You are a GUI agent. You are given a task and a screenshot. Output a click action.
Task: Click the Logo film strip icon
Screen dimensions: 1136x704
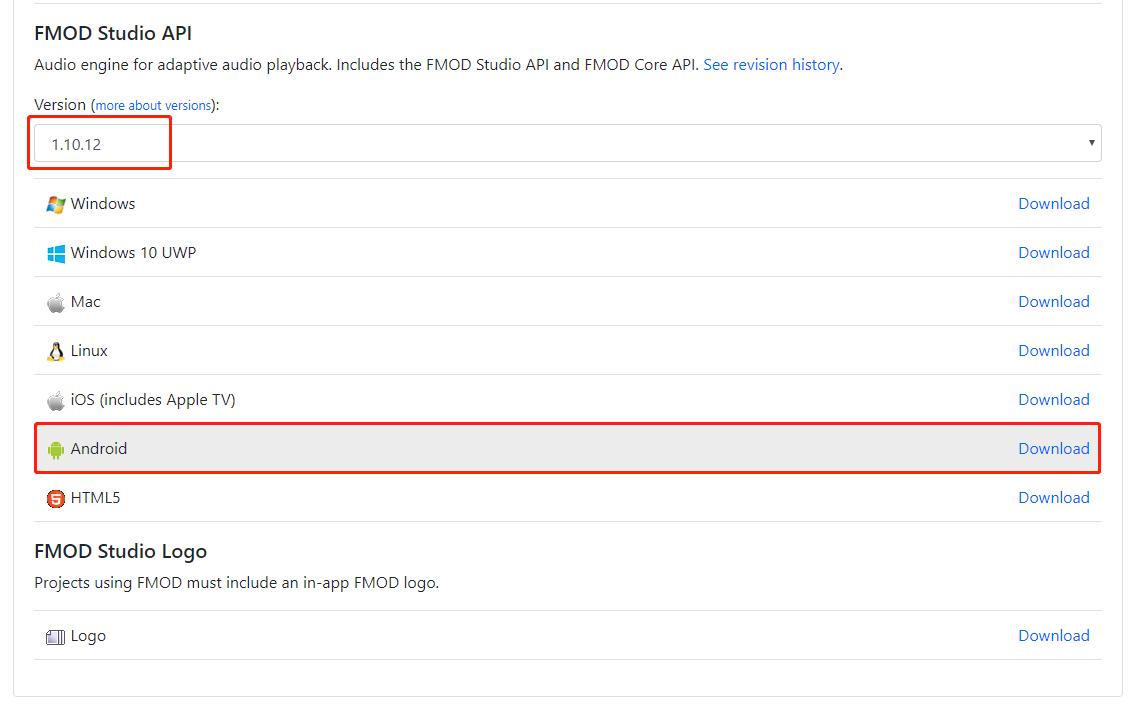(x=56, y=637)
